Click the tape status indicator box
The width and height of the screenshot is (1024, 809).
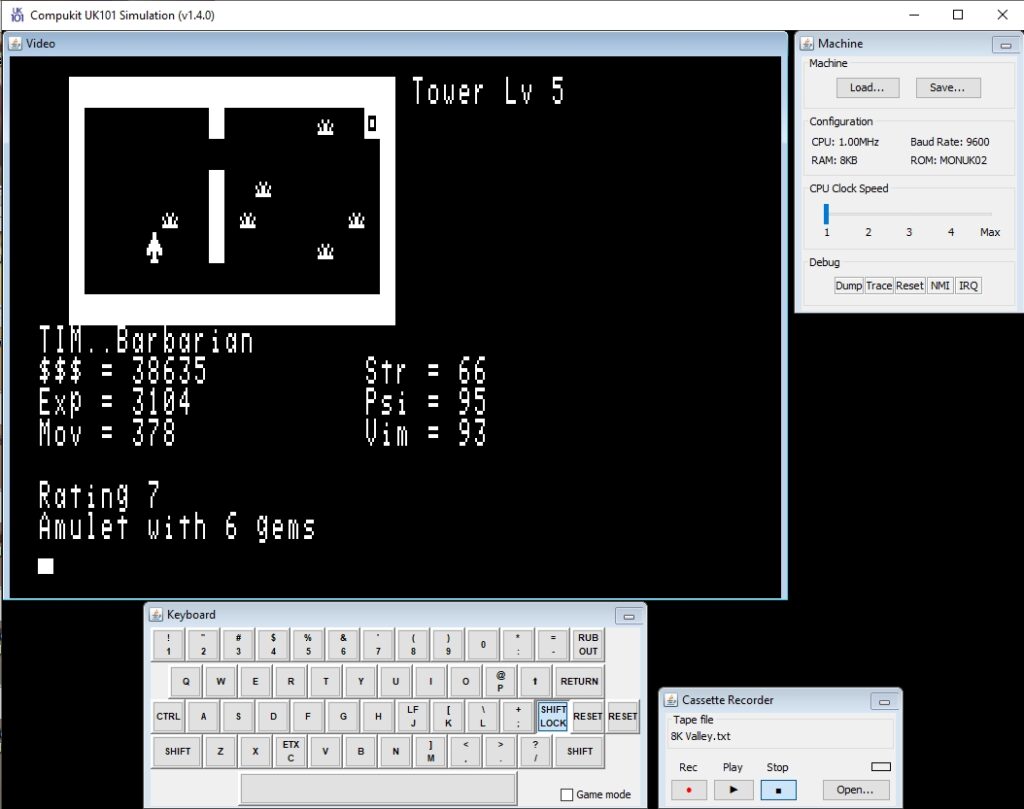coord(881,767)
